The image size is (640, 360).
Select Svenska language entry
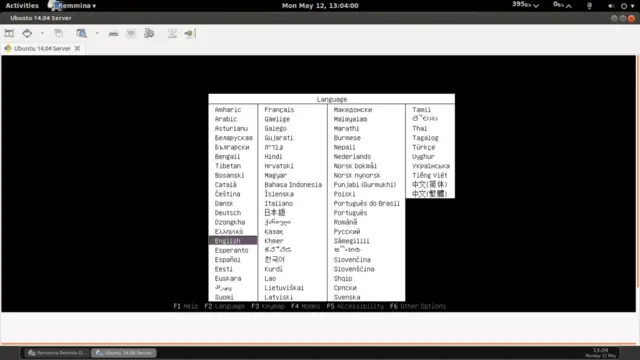tap(347, 298)
